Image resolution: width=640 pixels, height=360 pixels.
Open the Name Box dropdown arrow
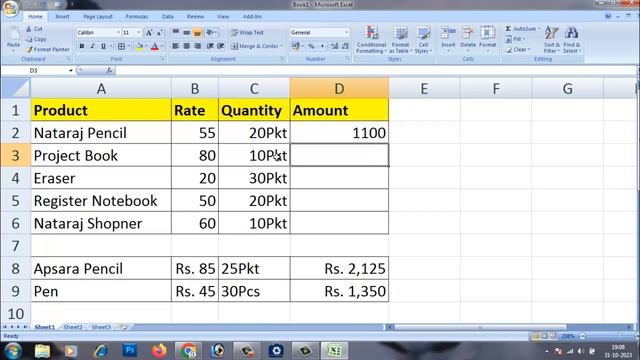point(71,71)
